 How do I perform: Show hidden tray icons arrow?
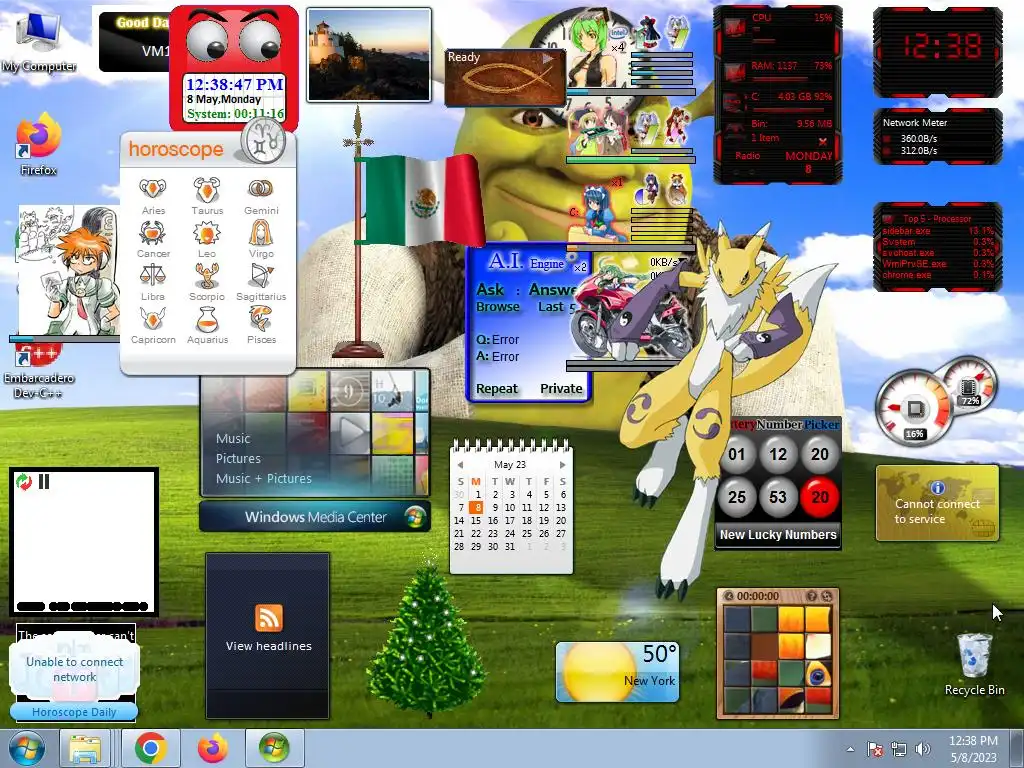pos(850,749)
